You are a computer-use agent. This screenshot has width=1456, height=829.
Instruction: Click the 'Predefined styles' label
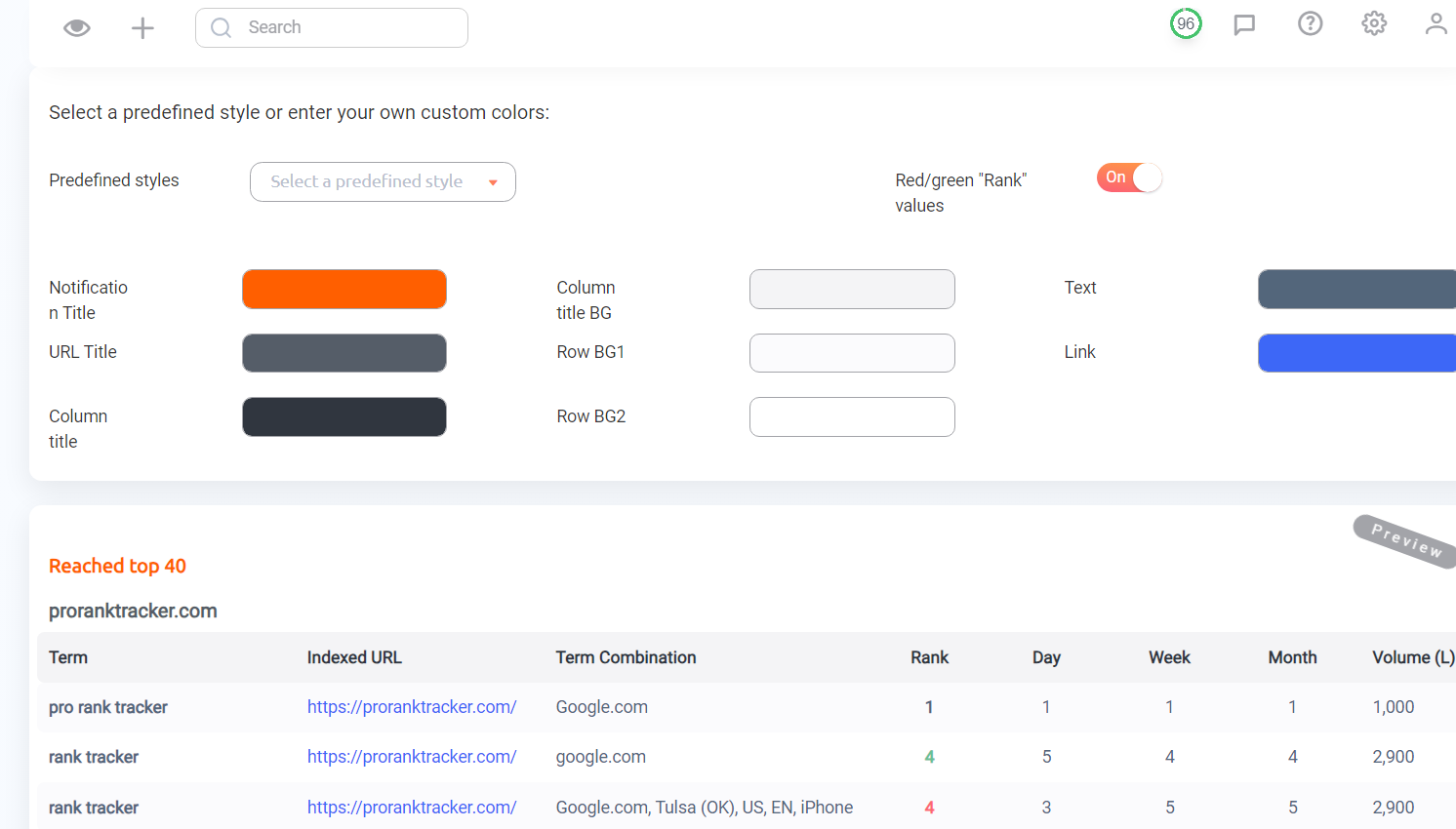[x=114, y=180]
